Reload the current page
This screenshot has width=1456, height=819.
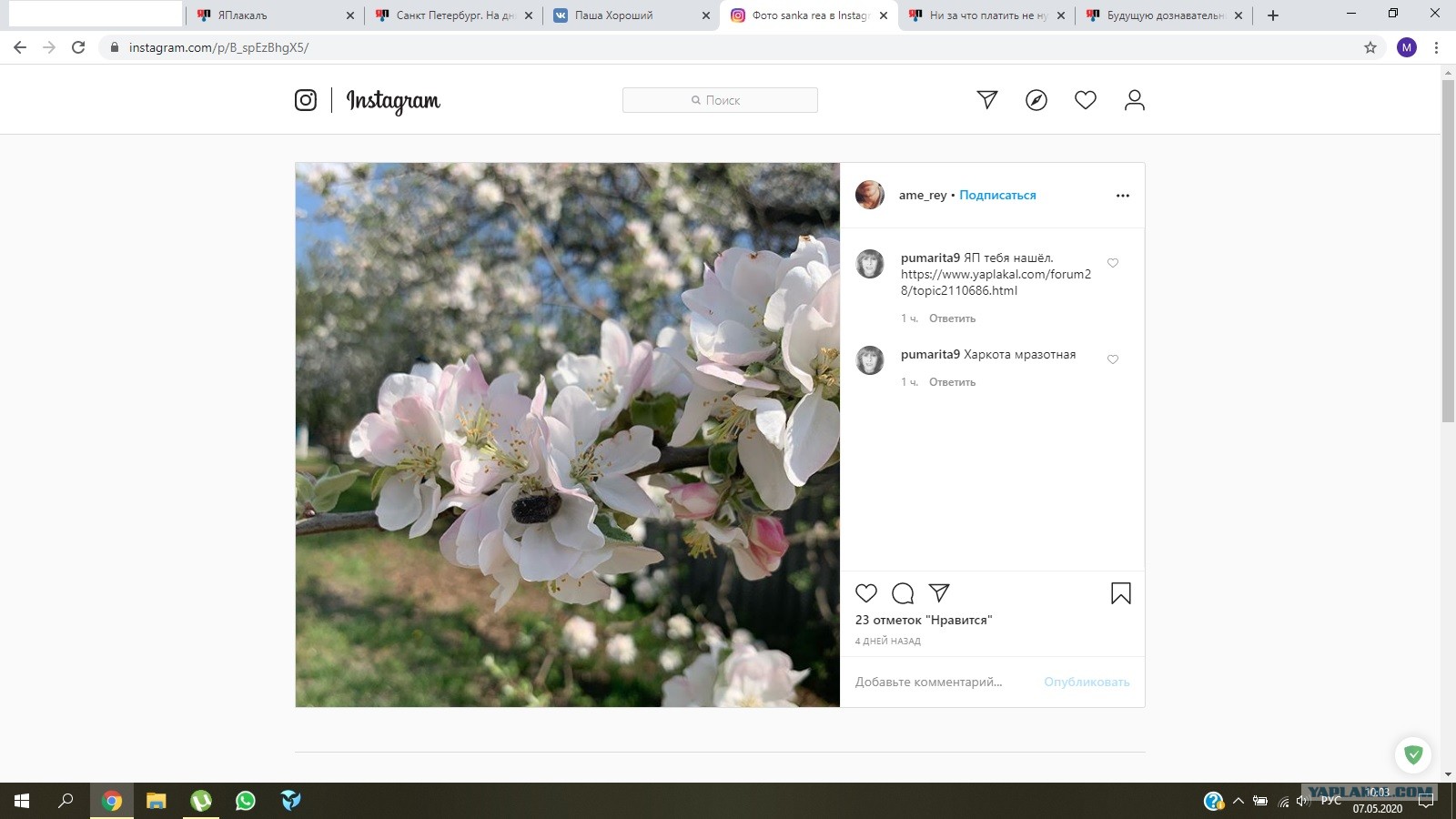point(78,47)
